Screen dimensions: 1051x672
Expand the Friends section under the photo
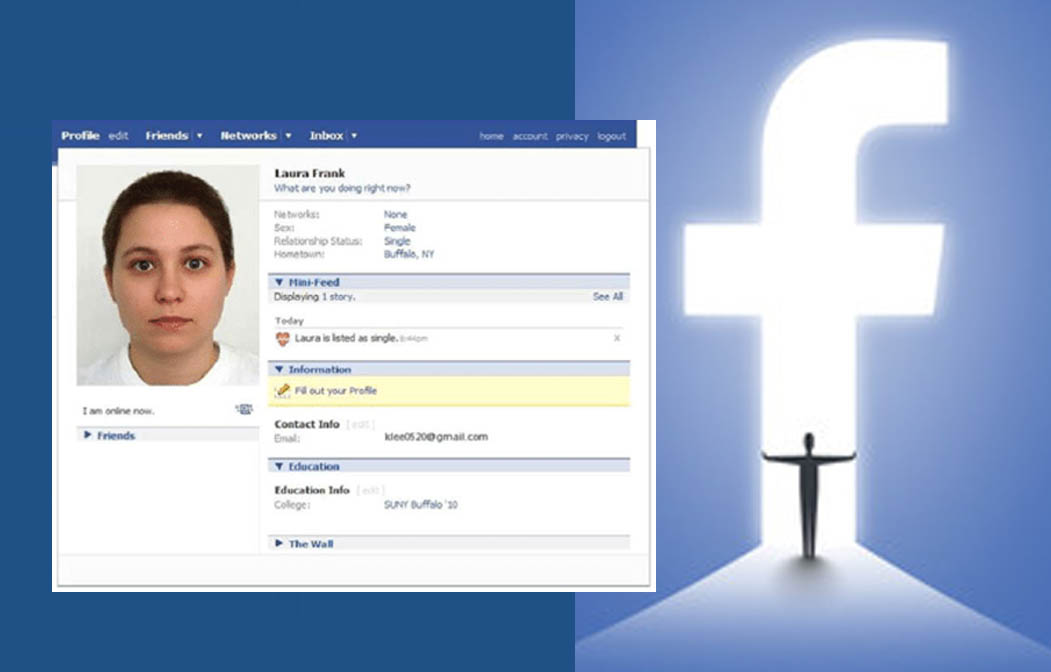tap(87, 435)
